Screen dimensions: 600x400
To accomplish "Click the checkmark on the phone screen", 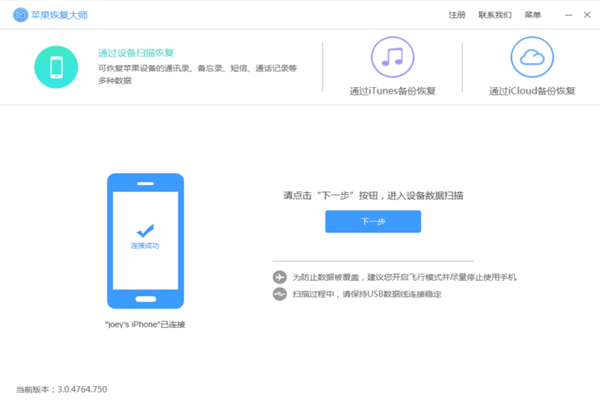I will [145, 229].
